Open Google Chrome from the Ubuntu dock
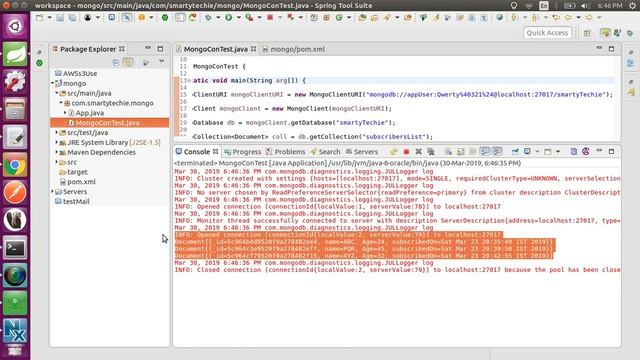 [x=15, y=165]
